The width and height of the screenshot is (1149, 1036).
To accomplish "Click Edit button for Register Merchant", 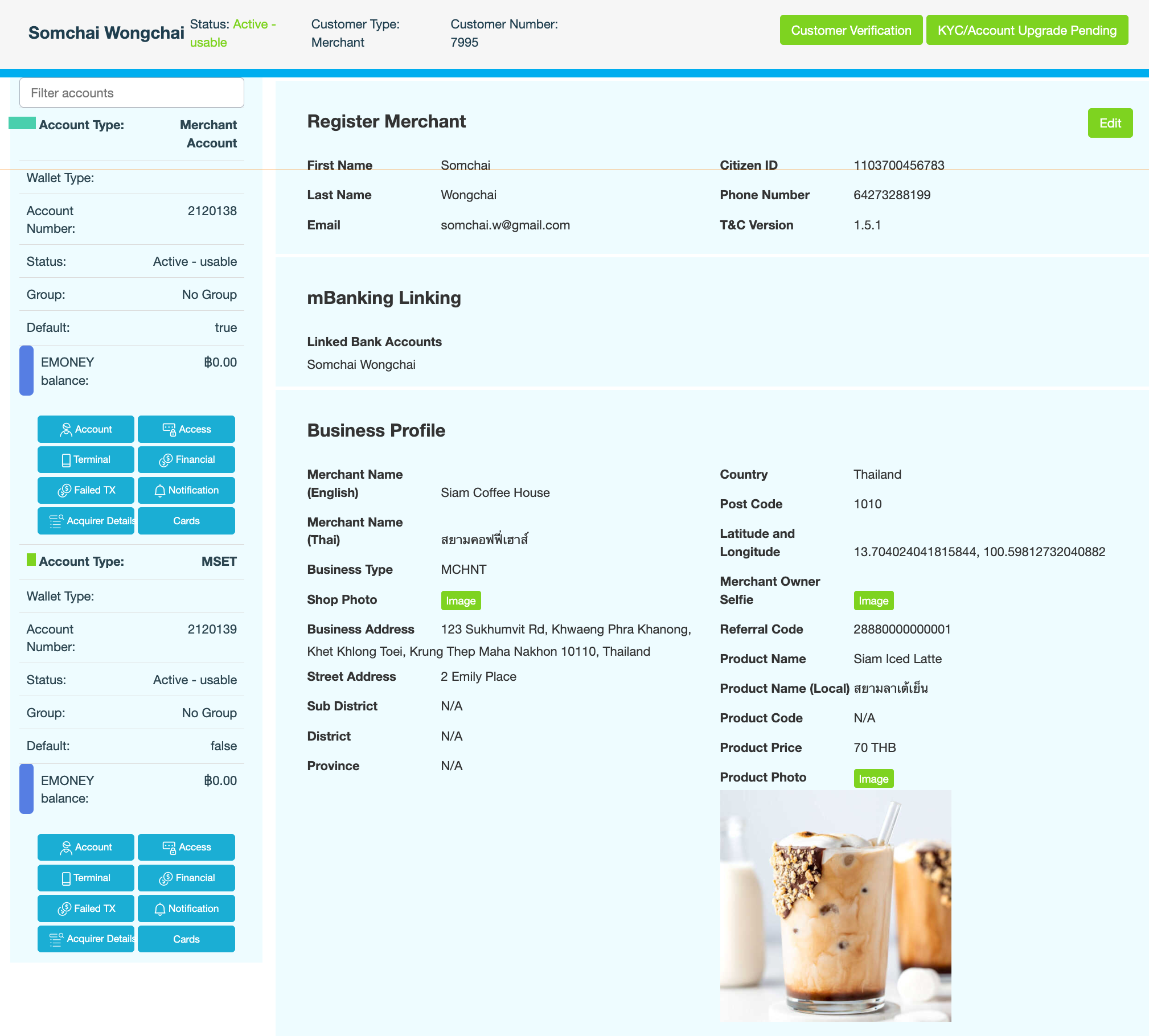I will [1110, 123].
